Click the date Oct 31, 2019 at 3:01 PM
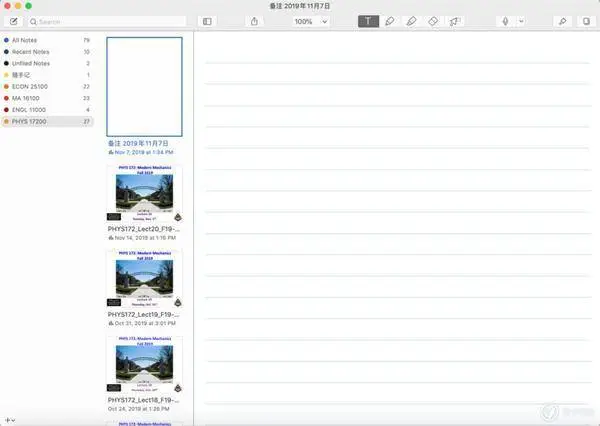This screenshot has width=600, height=426. tap(145, 323)
